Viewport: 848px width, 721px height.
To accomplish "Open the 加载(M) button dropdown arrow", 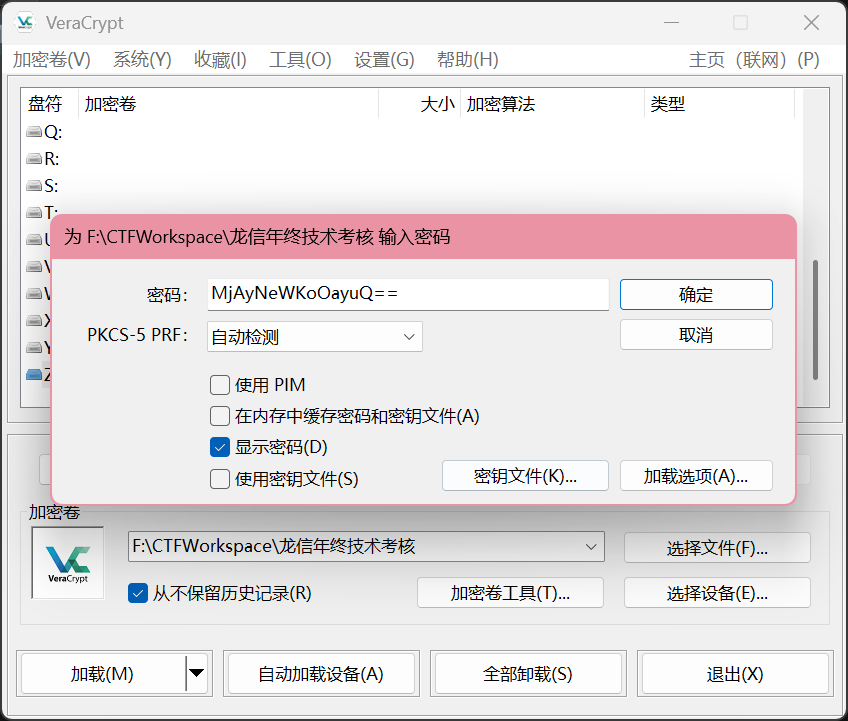I will click(196, 673).
